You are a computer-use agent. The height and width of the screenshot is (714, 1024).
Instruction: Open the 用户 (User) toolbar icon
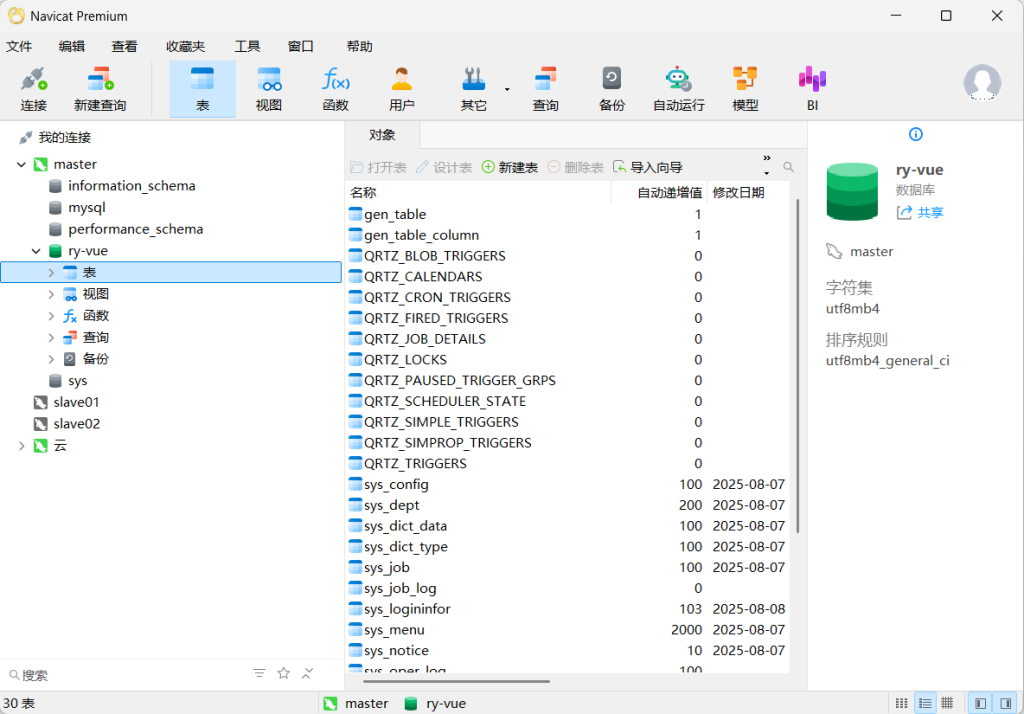point(402,88)
